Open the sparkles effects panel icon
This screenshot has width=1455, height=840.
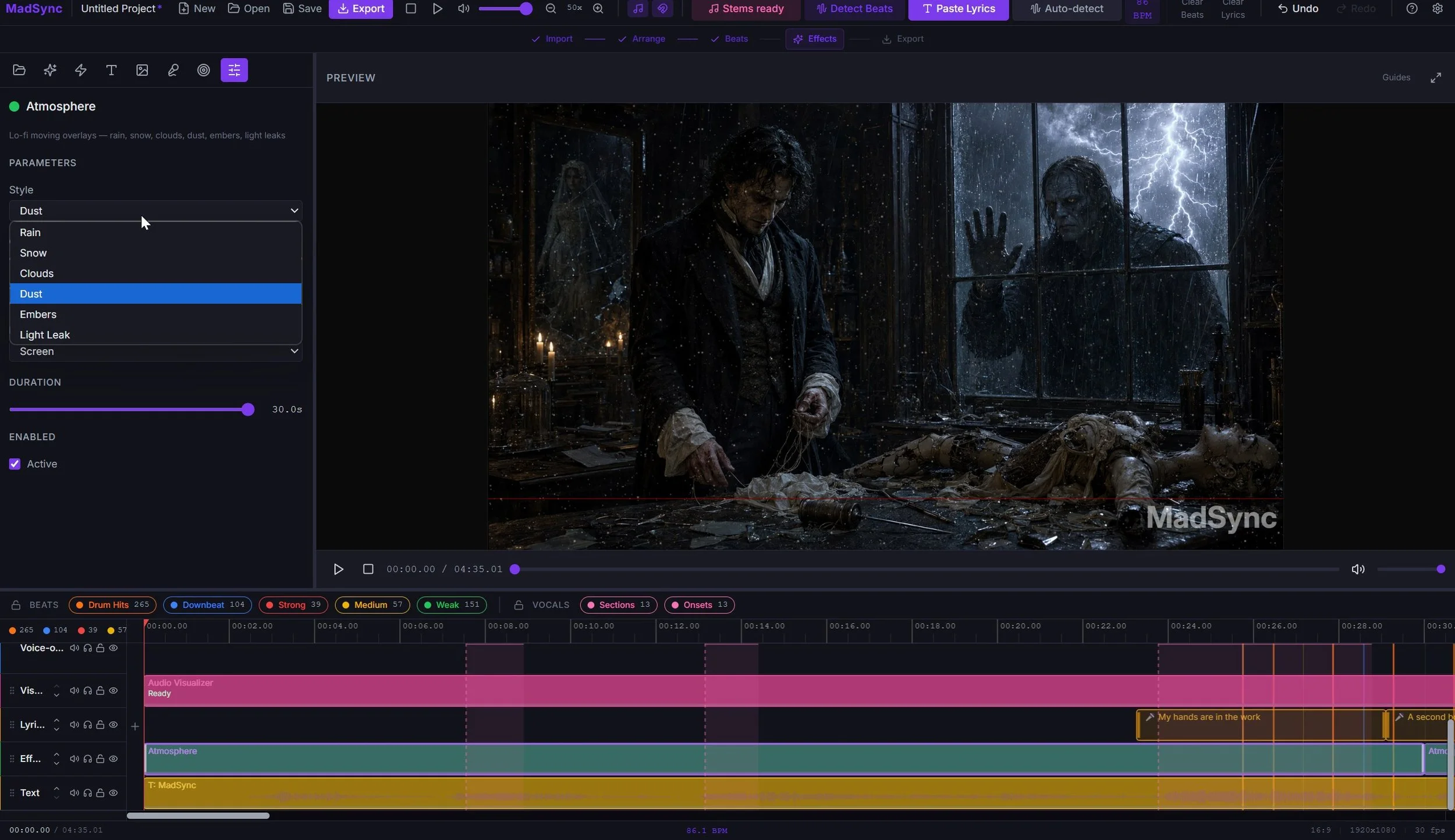coord(50,70)
